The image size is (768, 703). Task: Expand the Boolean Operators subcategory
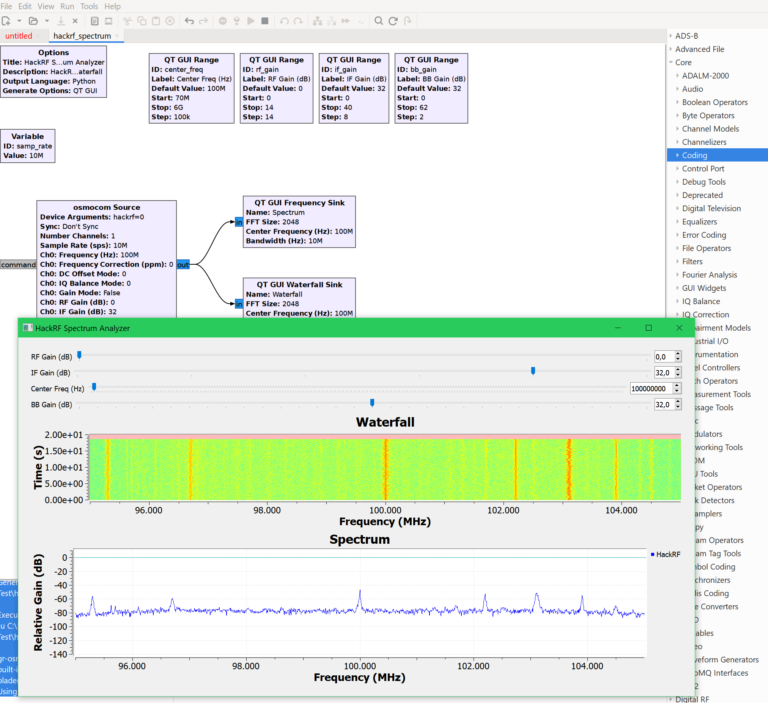677,102
